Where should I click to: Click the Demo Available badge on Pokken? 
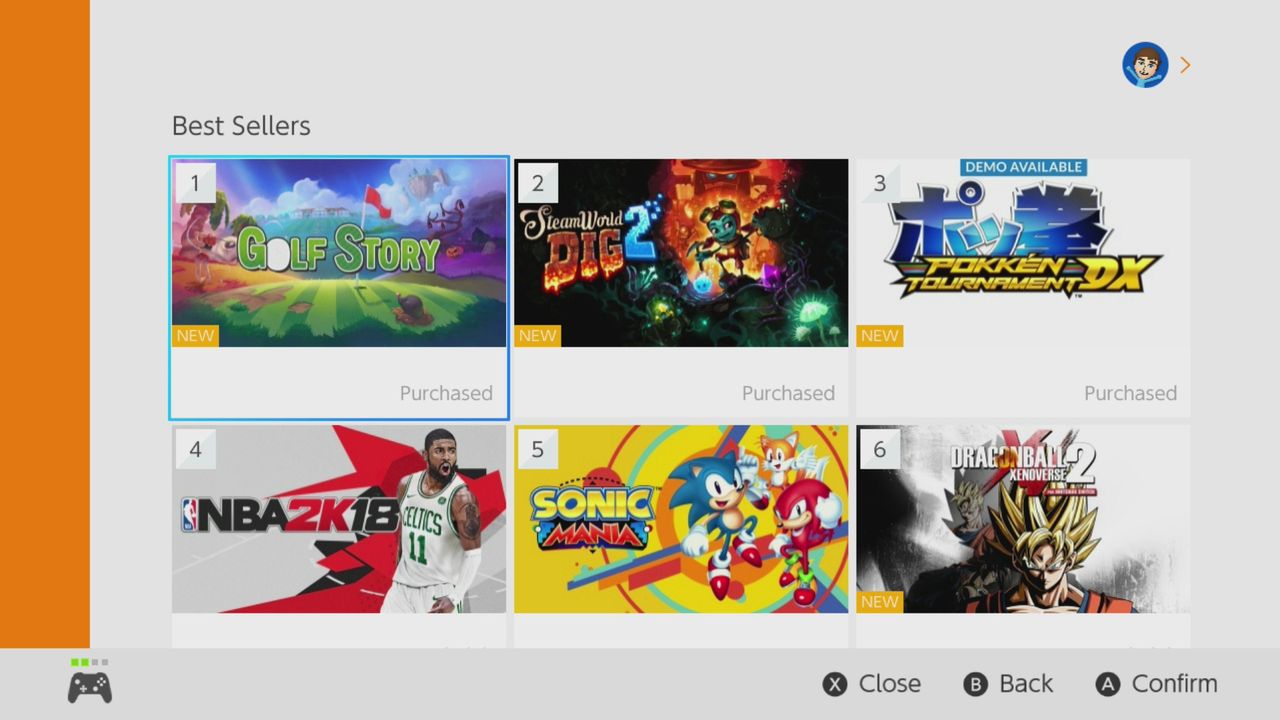coord(1023,167)
